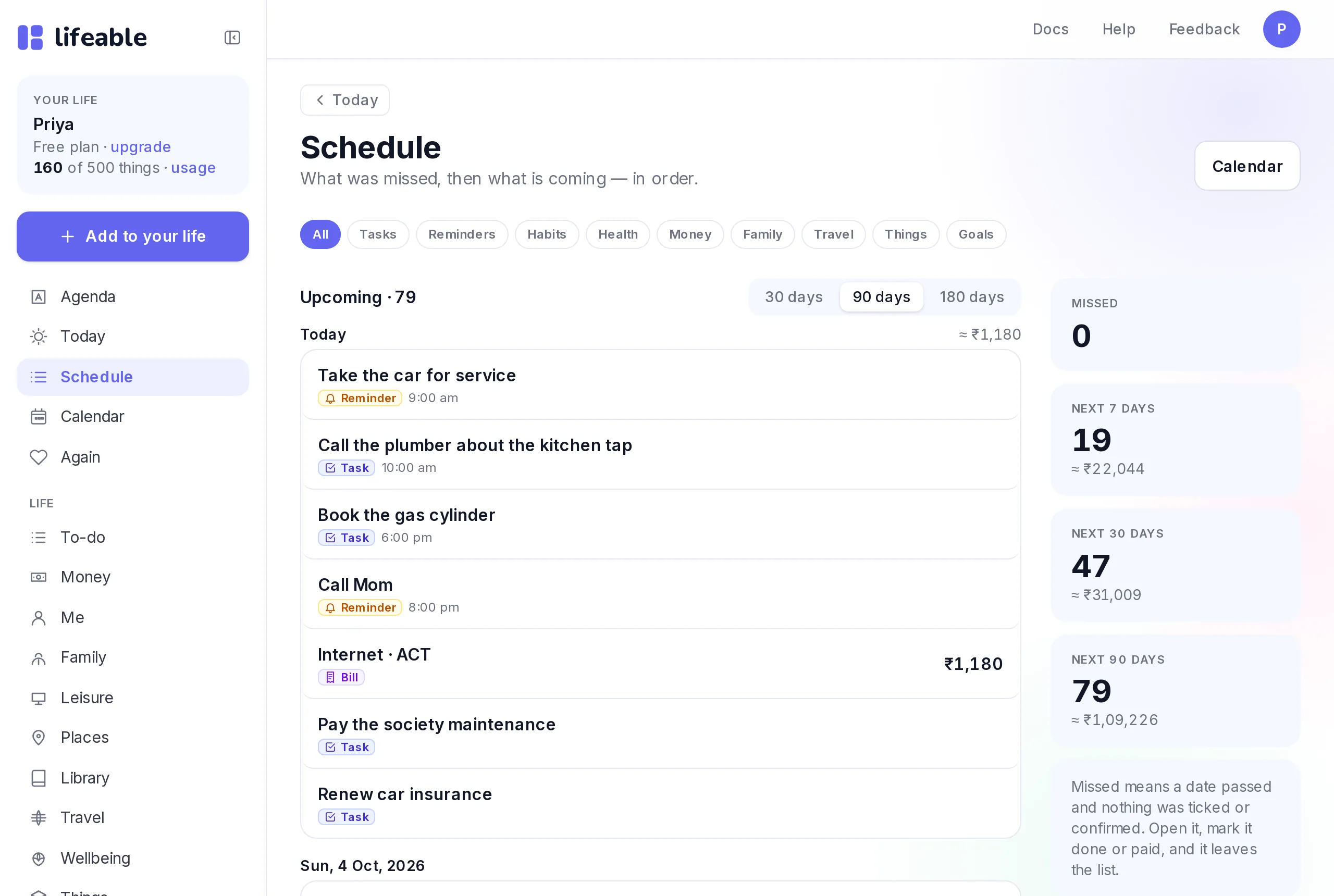Open Agenda from sidebar
This screenshot has width=1334, height=896.
[x=132, y=296]
